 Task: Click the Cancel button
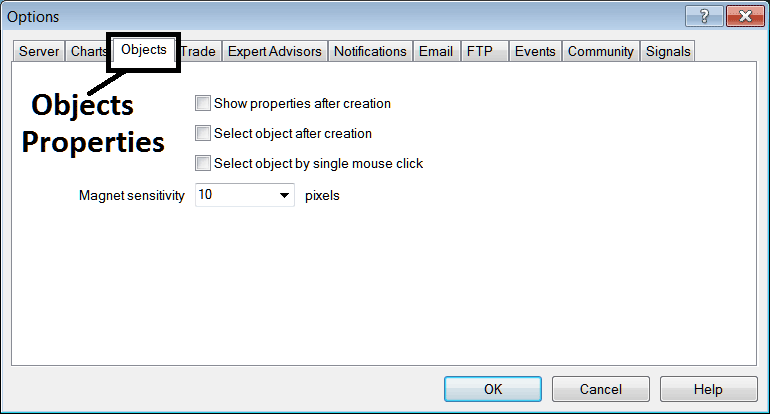coord(600,389)
